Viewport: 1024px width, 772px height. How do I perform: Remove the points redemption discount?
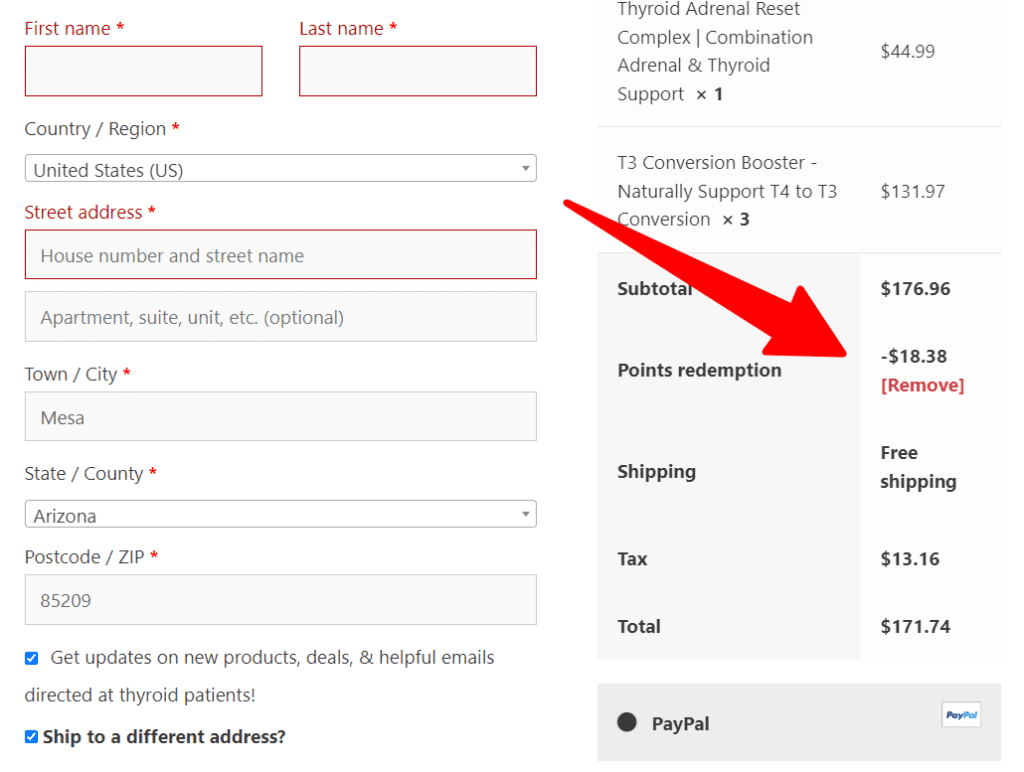922,385
